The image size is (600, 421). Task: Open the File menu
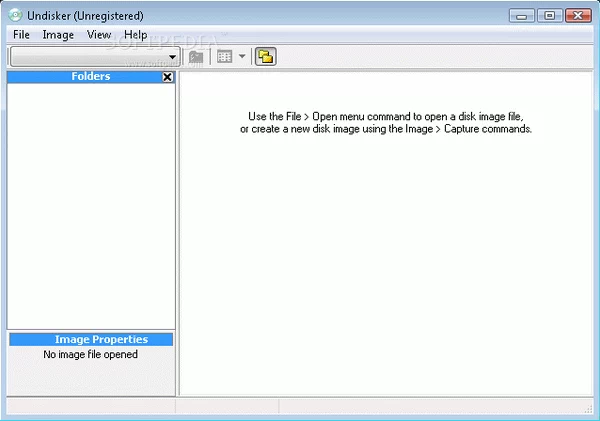(21, 34)
